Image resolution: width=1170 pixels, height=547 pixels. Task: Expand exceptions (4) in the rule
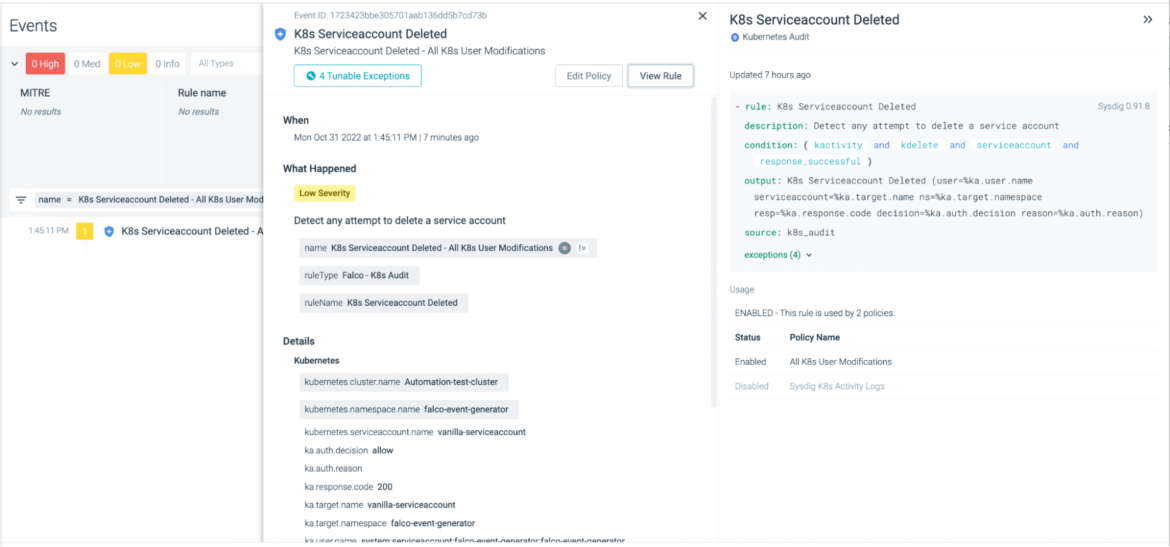pyautogui.click(x=778, y=254)
